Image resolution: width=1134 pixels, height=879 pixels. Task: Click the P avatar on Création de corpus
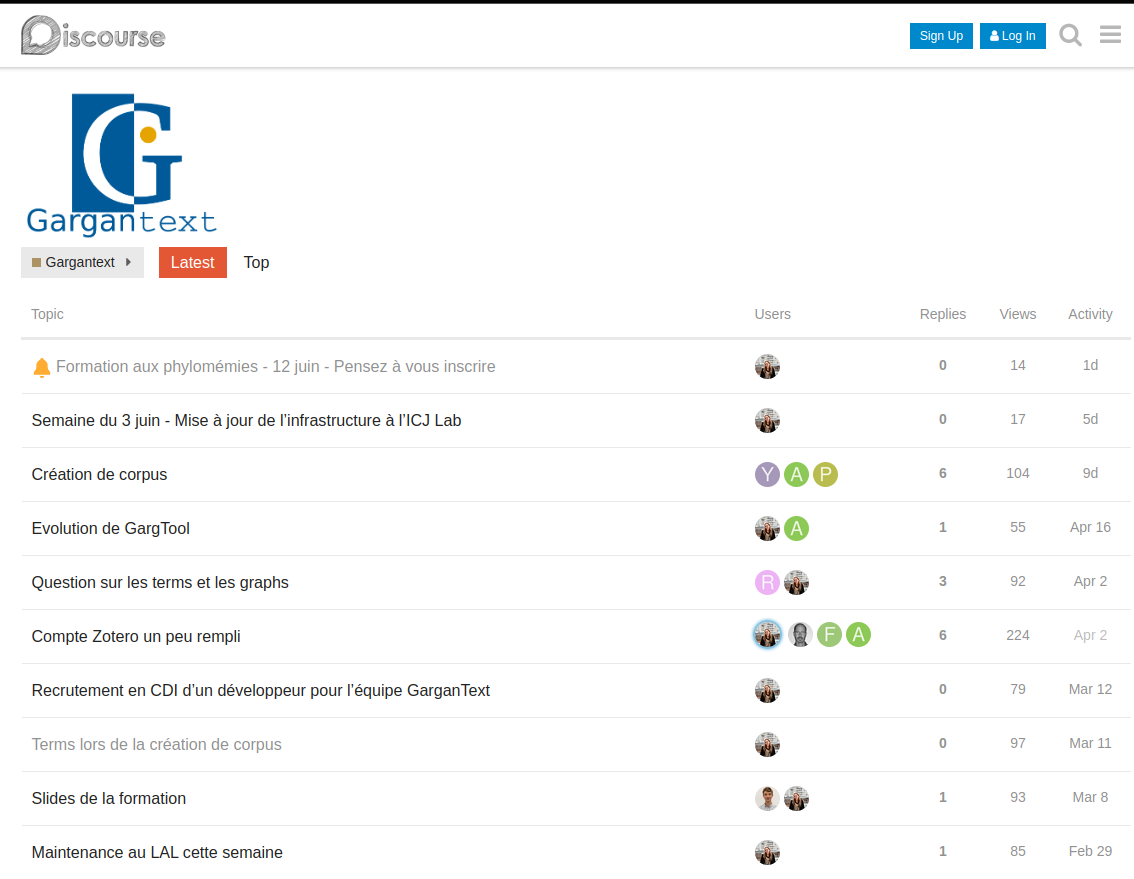point(825,475)
